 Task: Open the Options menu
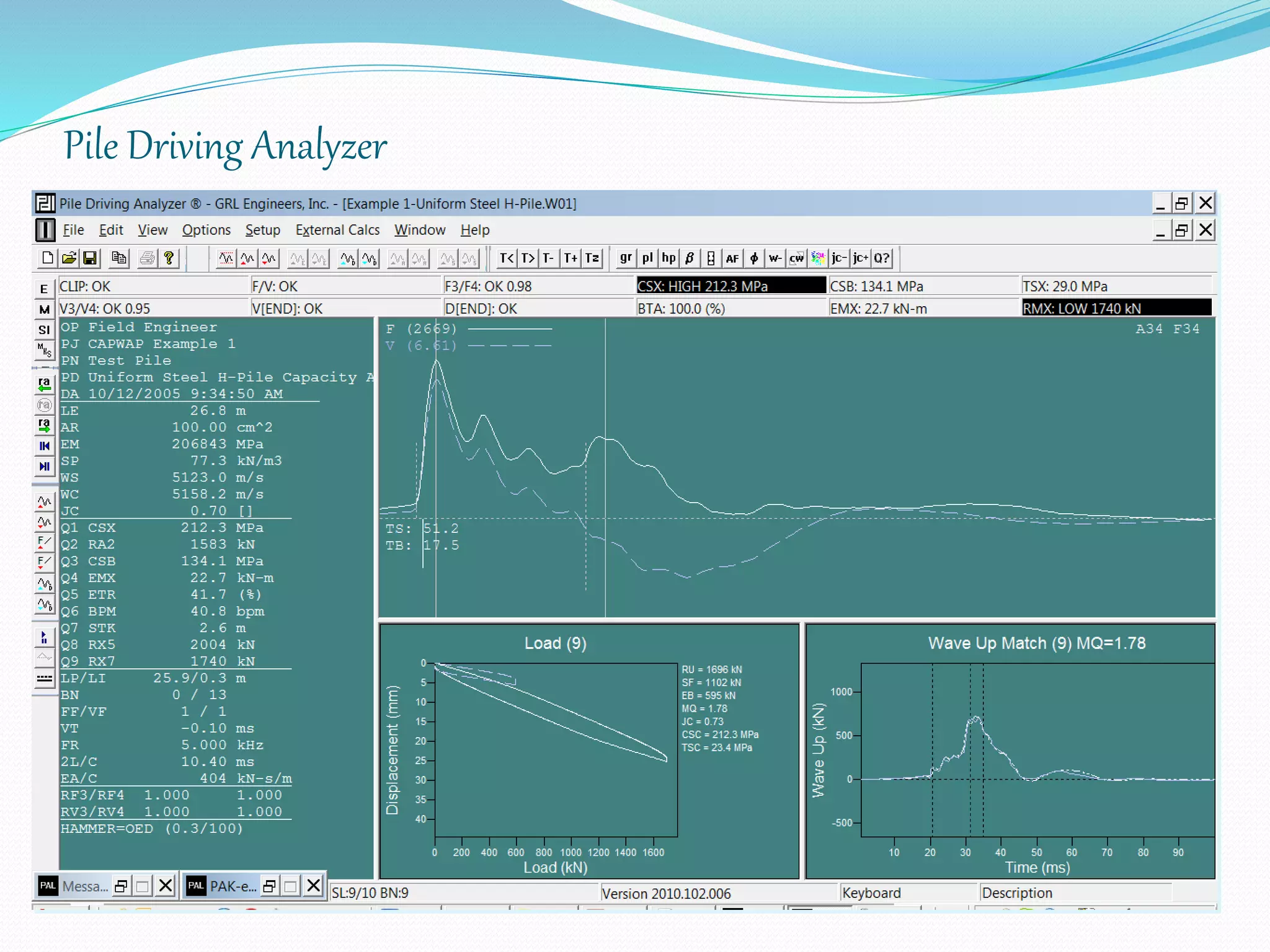click(x=206, y=230)
